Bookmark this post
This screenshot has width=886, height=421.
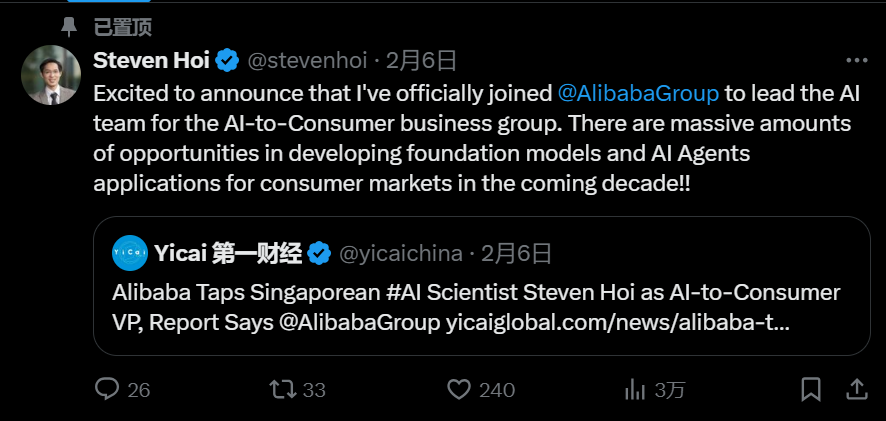pos(811,389)
